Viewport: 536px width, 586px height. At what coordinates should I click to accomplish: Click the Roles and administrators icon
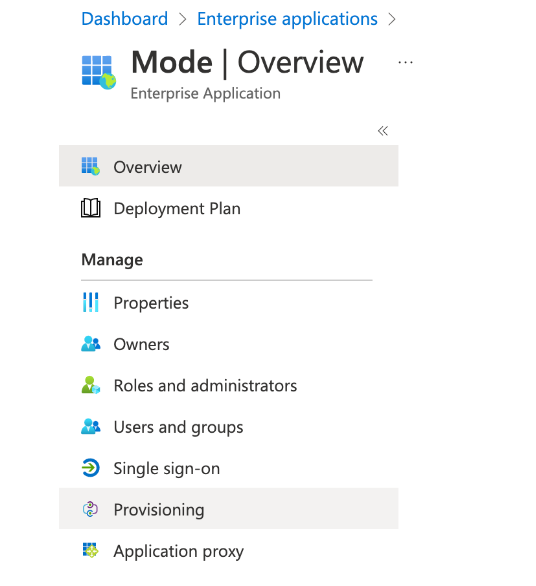pos(90,385)
